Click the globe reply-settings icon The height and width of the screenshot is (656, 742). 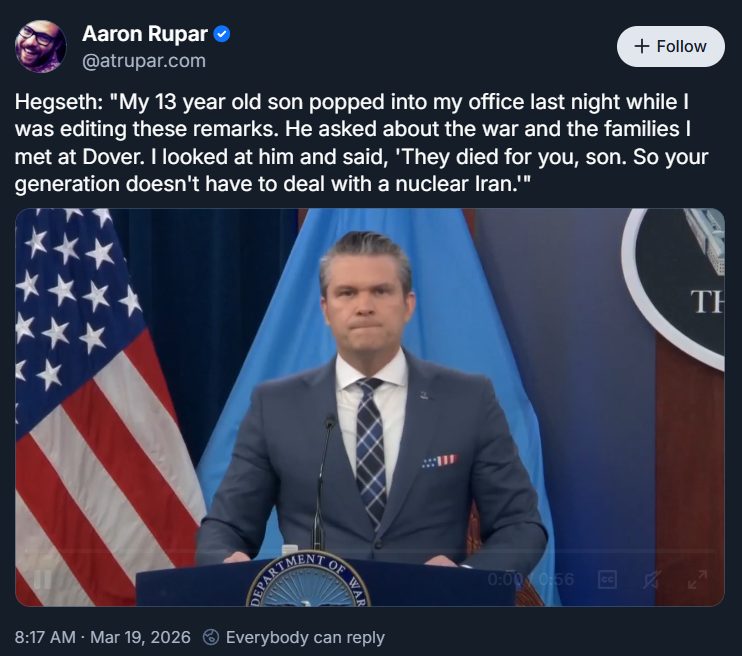click(211, 637)
